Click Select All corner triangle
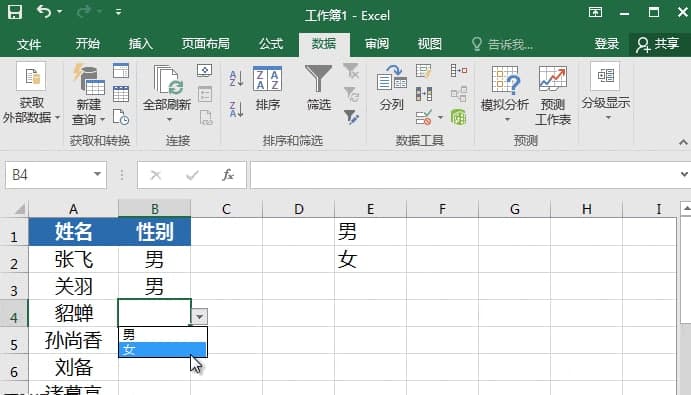The image size is (691, 395). click(19, 209)
